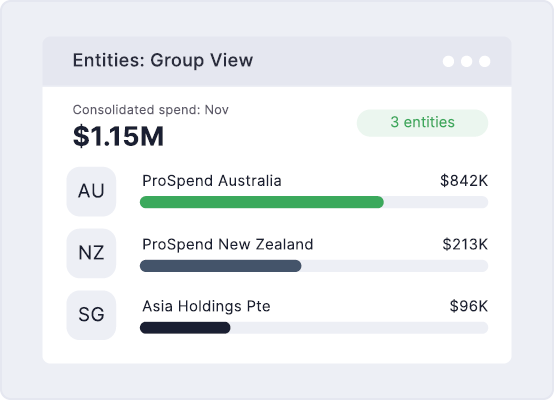
Task: Click the $1.15M consolidated total
Action: pyautogui.click(x=118, y=136)
